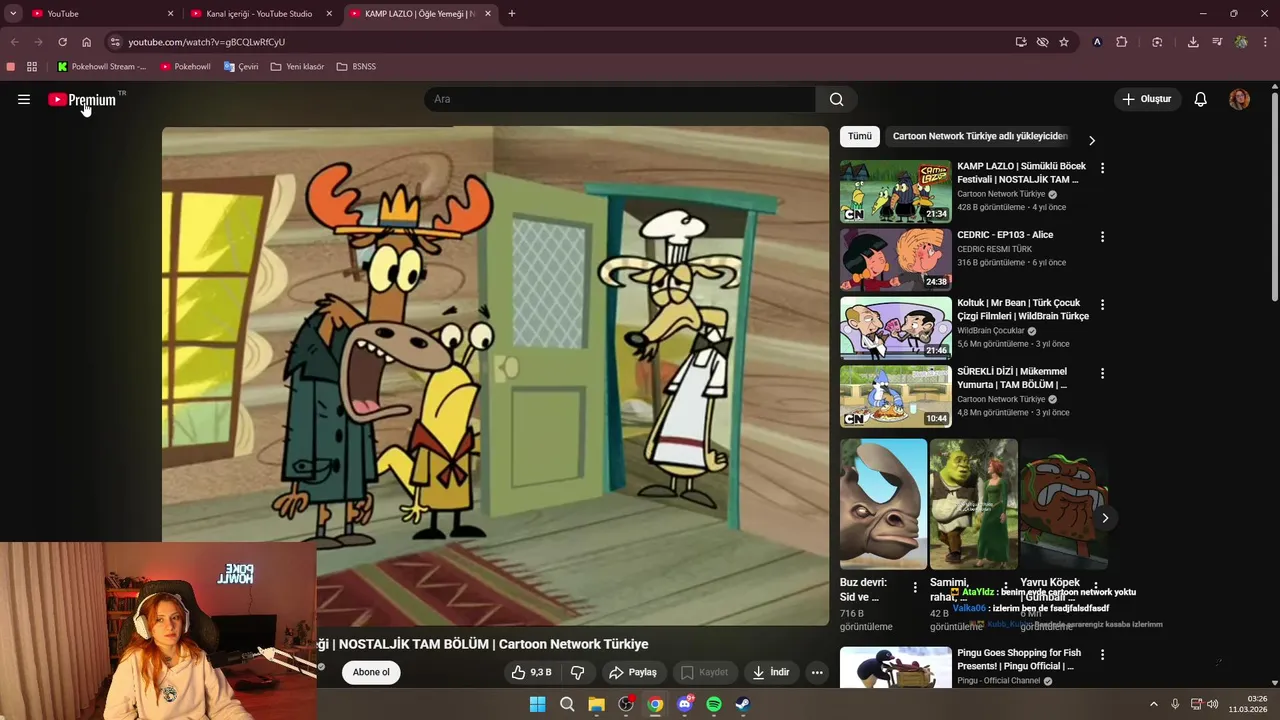Expand hidden system tray icons

1153,704
